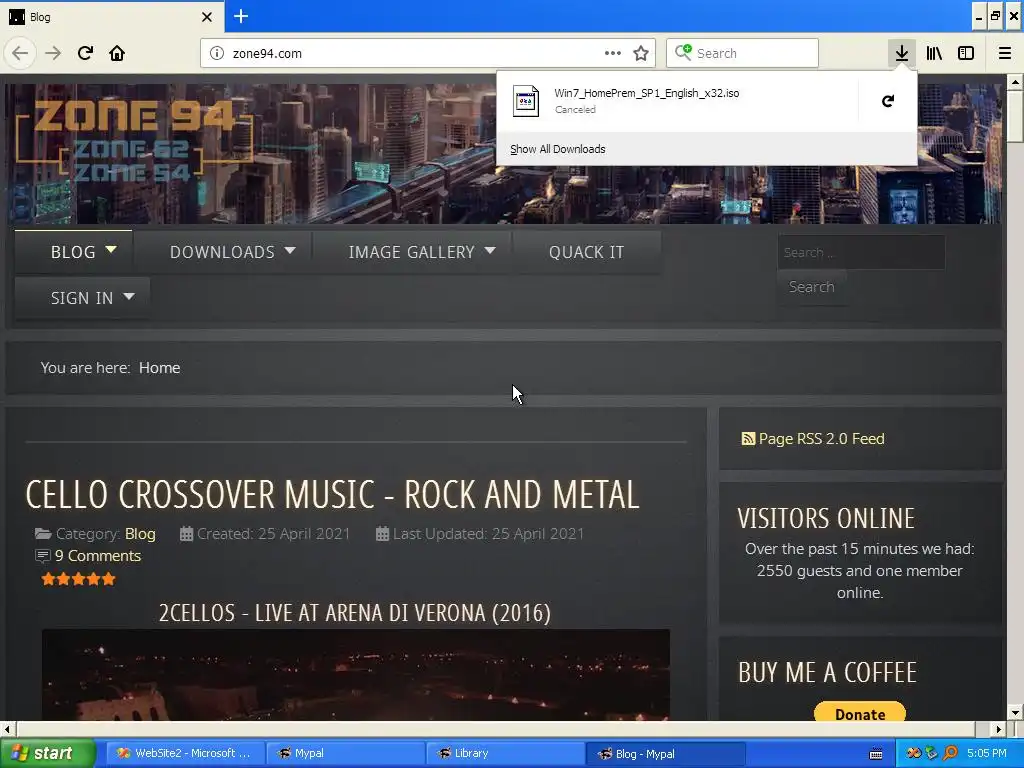Click the vertical scrollbar up arrow
This screenshot has height=768, width=1024.
[1014, 82]
